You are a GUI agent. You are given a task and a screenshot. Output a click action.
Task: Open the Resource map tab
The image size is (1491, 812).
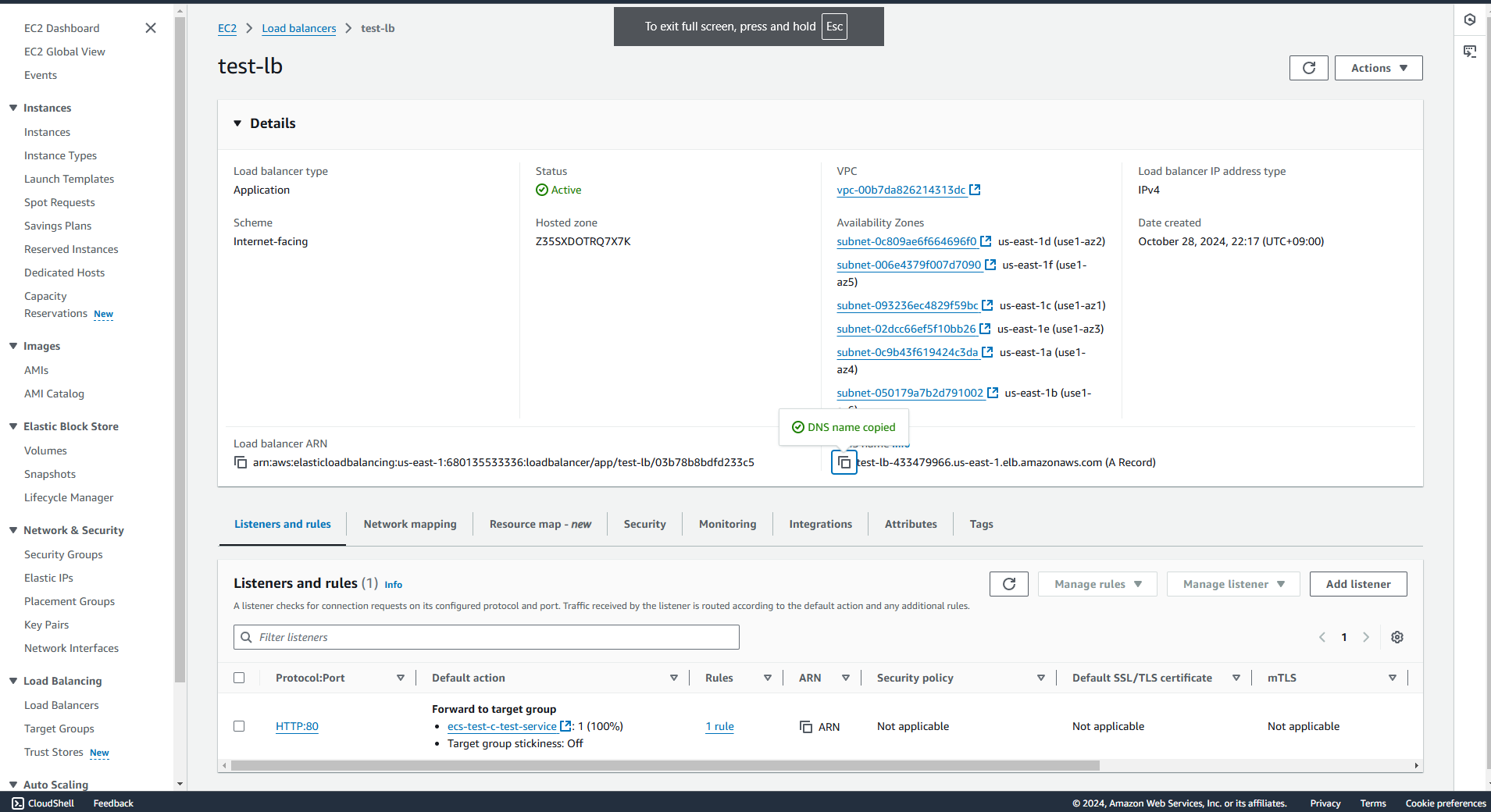[x=540, y=524]
